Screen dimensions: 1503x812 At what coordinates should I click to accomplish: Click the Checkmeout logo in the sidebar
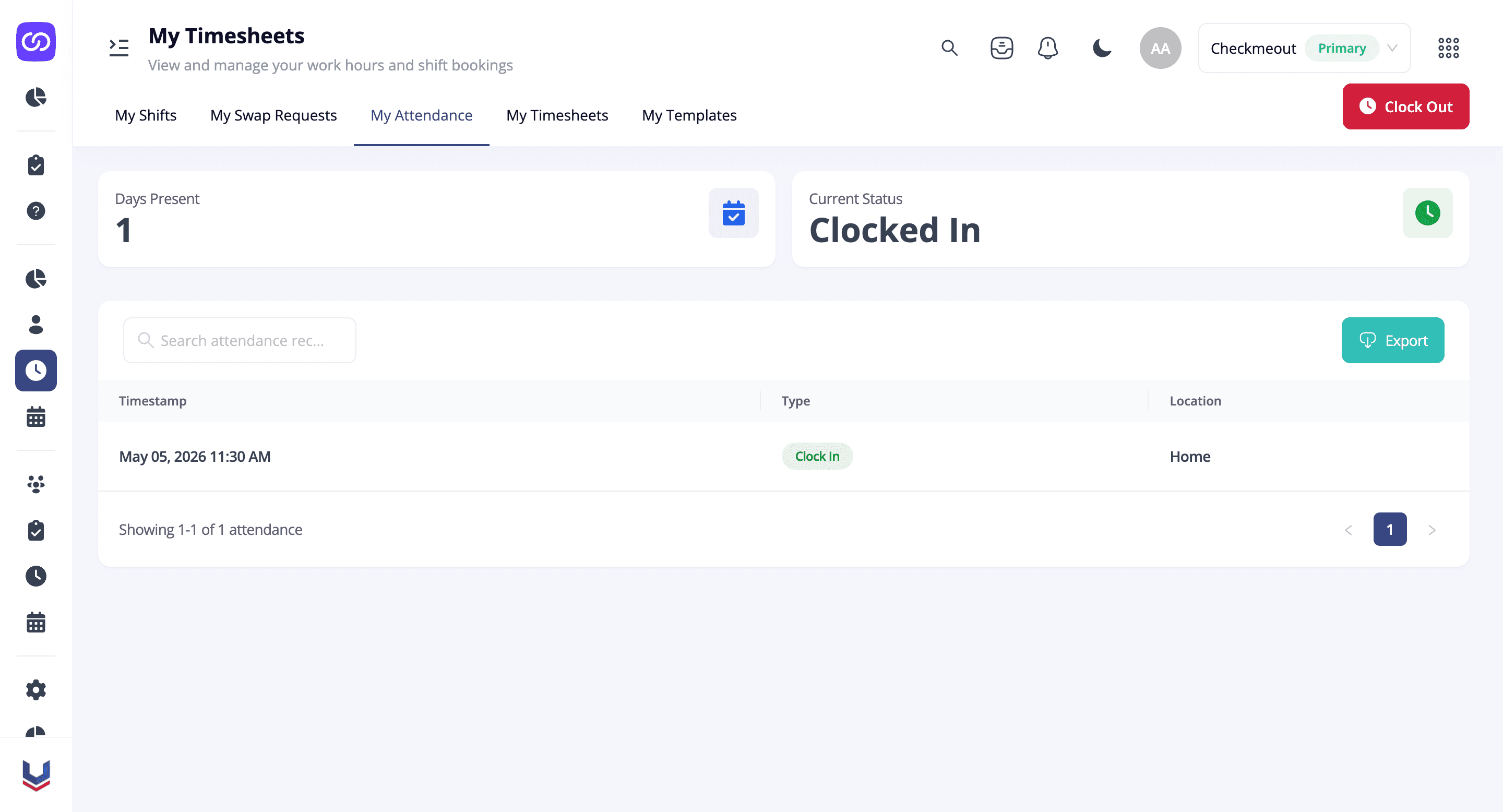[36, 42]
